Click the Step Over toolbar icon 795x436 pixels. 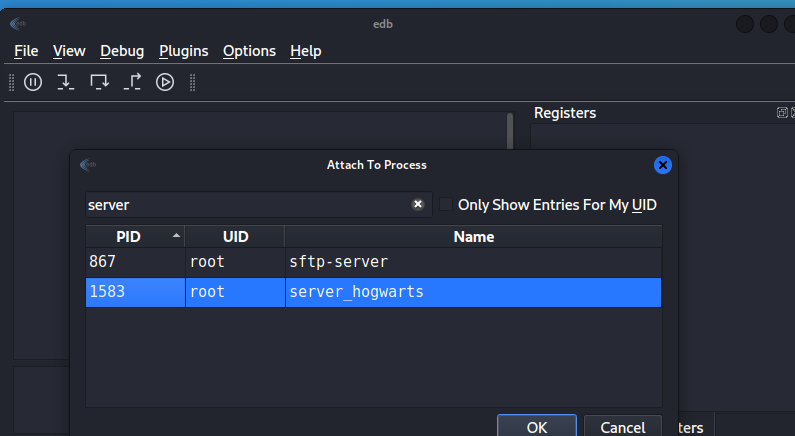tap(99, 82)
